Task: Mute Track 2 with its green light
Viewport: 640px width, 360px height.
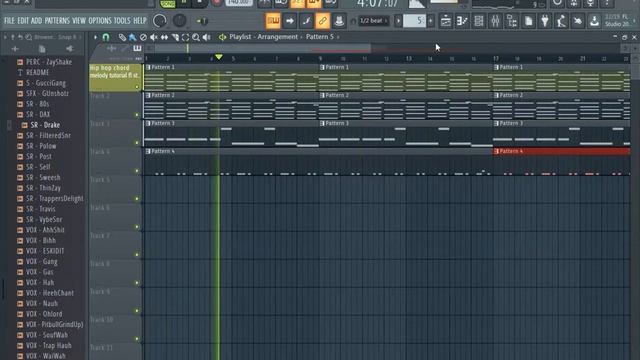Action: coord(137,115)
